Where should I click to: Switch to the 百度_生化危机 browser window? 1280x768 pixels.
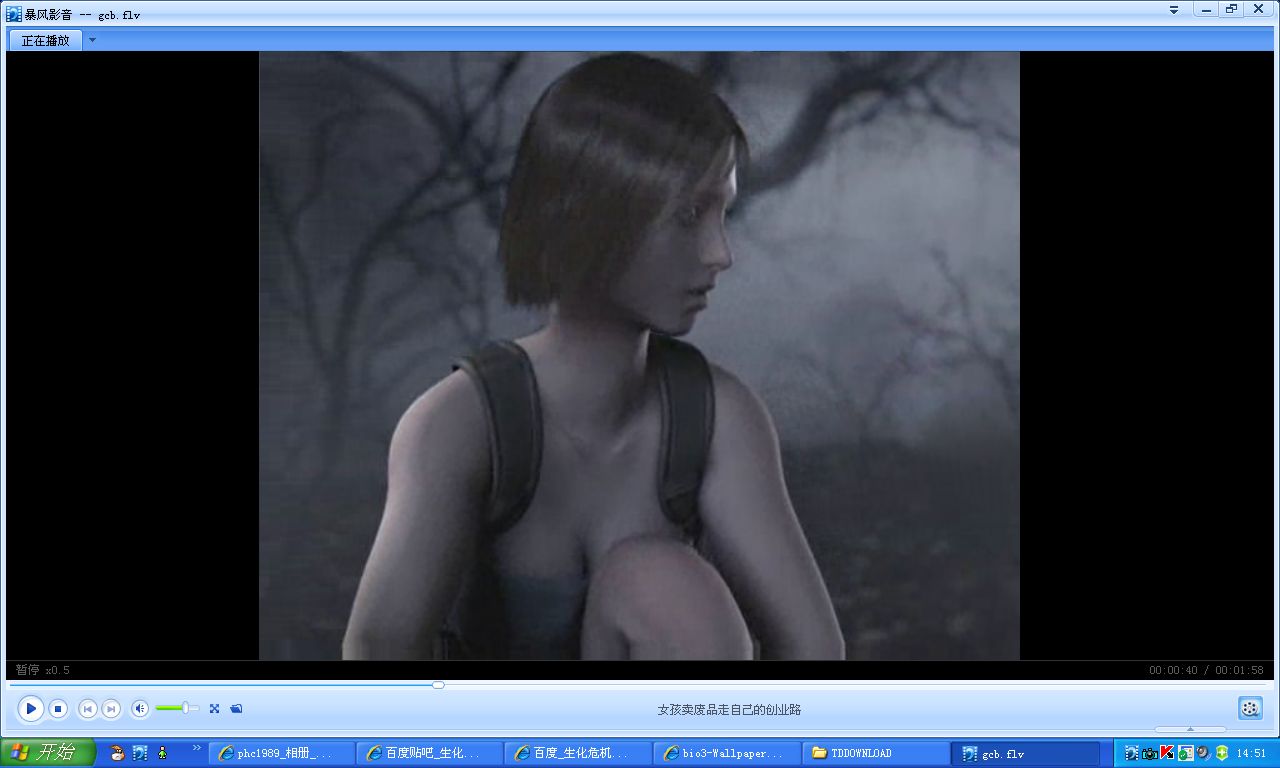pyautogui.click(x=579, y=753)
